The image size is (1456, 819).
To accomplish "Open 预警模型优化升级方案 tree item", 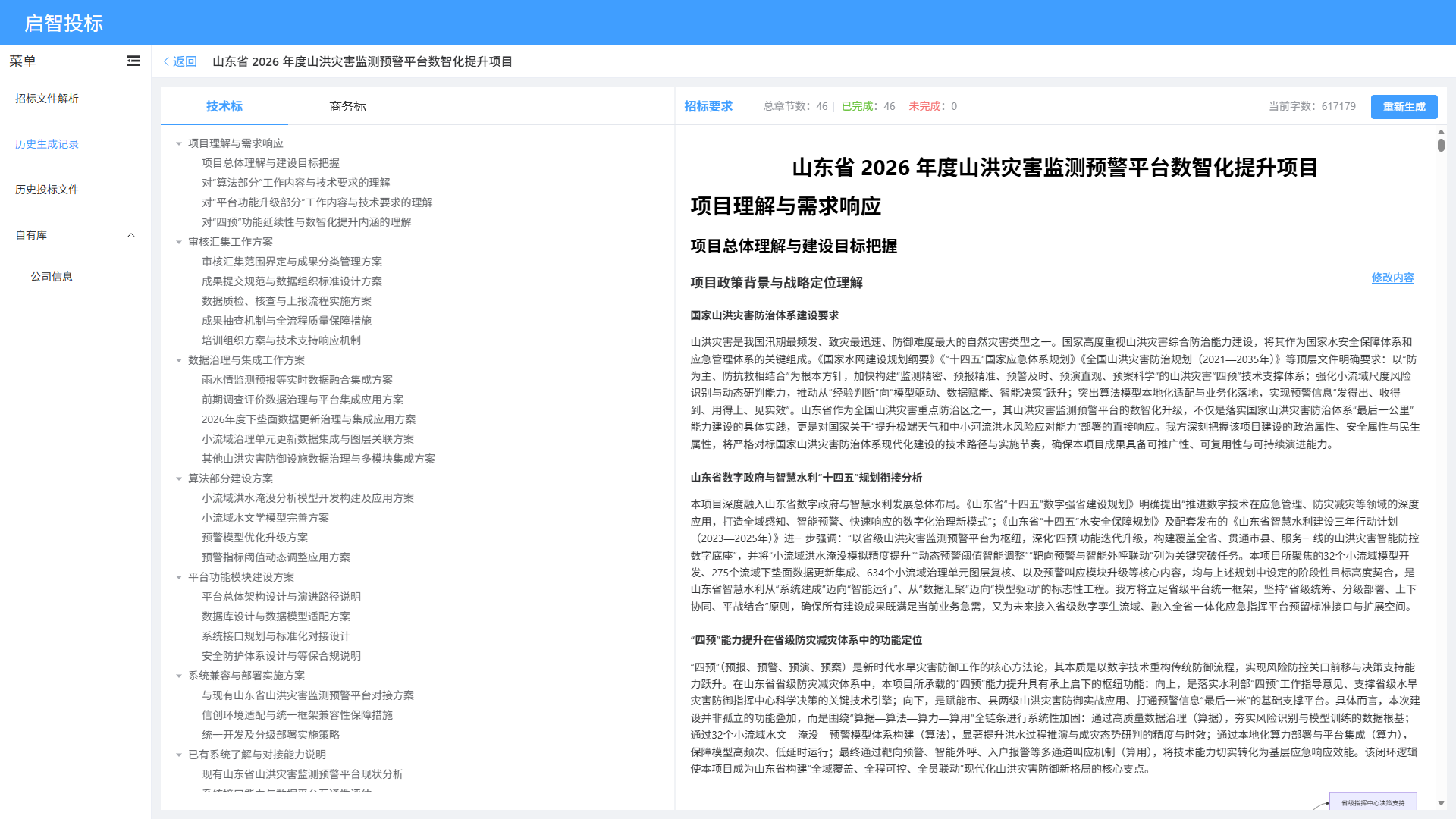I will click(x=255, y=538).
